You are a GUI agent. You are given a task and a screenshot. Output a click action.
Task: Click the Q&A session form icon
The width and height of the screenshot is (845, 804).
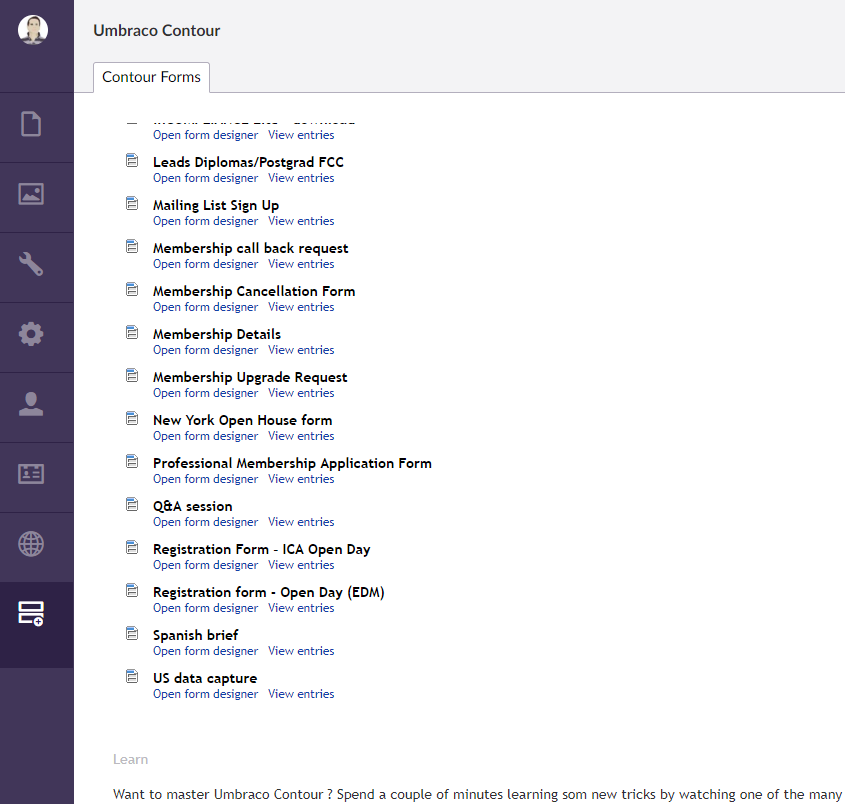pyautogui.click(x=132, y=504)
